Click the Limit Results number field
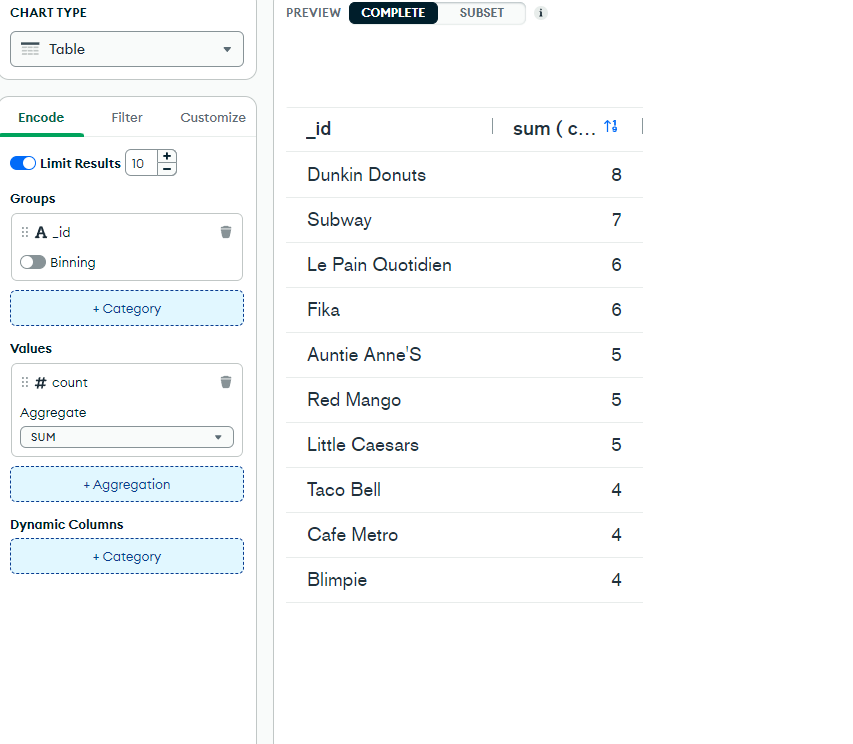 pos(139,163)
